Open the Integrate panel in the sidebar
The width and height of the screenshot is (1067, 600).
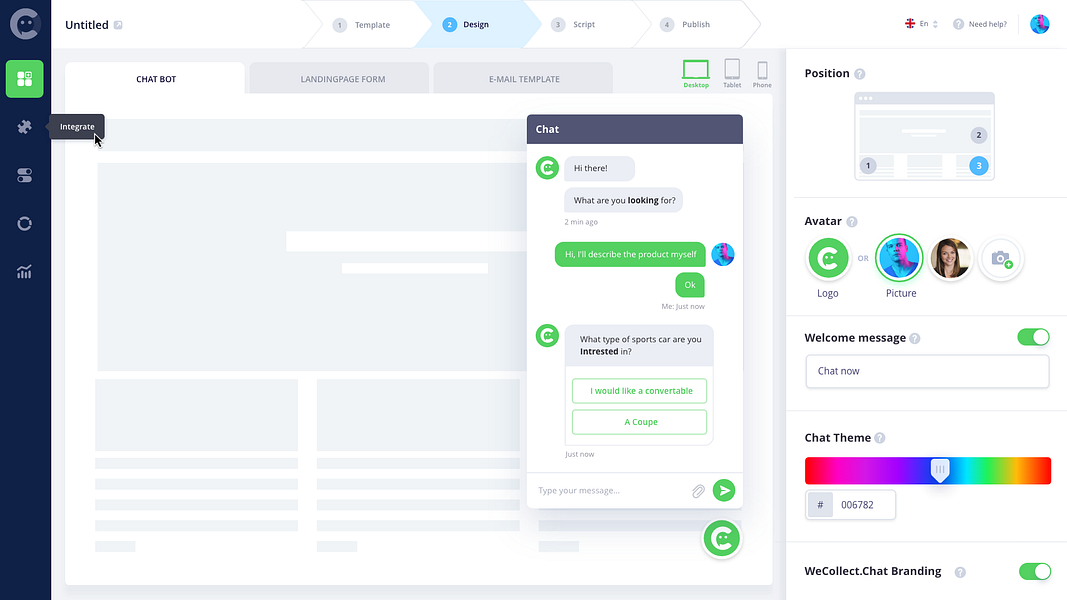tap(24, 127)
